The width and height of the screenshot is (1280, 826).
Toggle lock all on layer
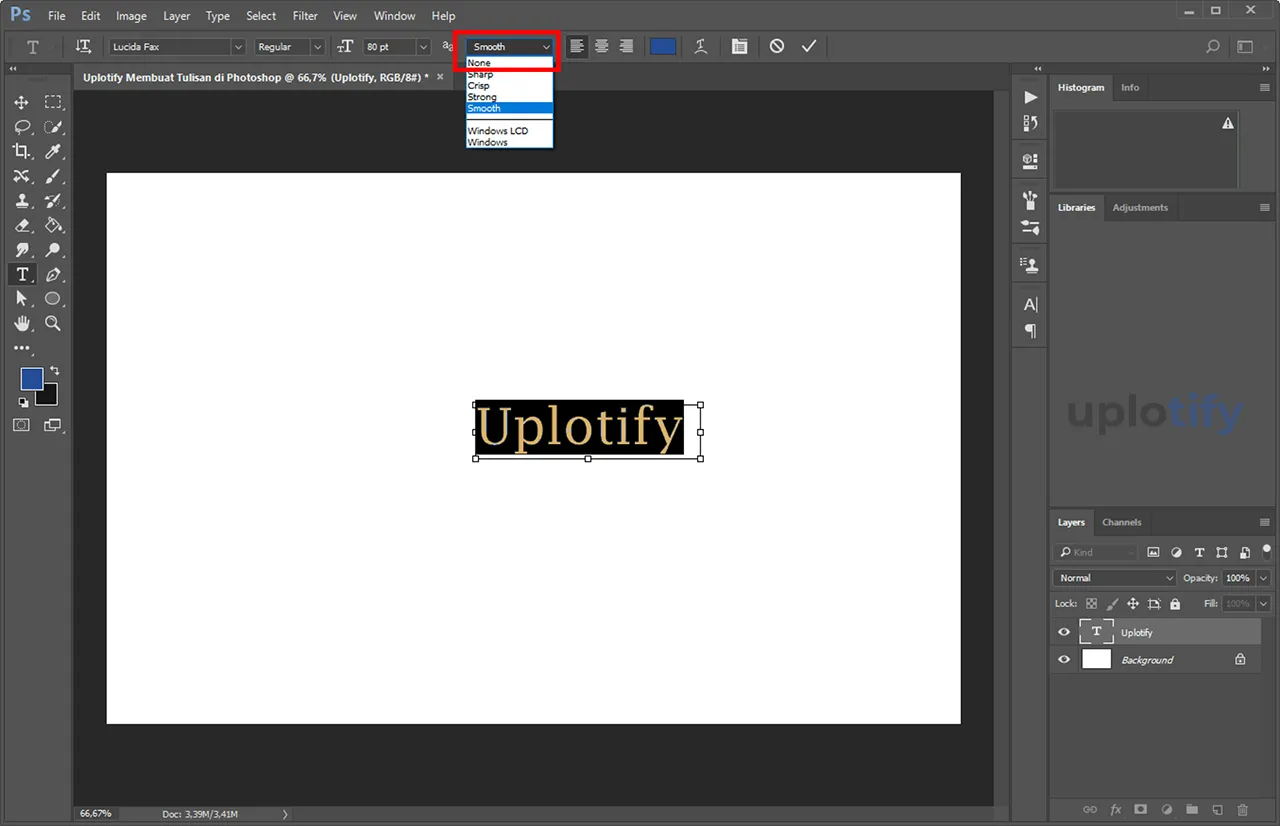coord(1175,604)
